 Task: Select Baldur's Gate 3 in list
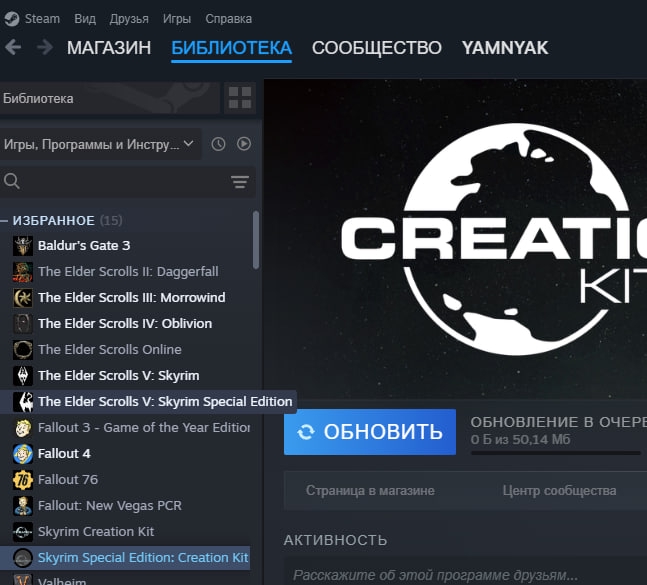84,246
